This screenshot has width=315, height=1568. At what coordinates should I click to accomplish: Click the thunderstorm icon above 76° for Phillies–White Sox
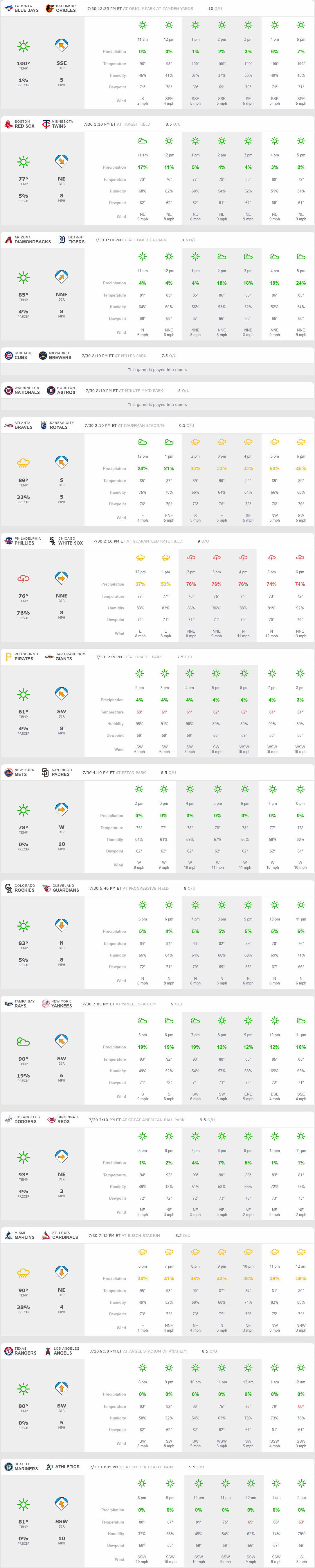click(23, 578)
